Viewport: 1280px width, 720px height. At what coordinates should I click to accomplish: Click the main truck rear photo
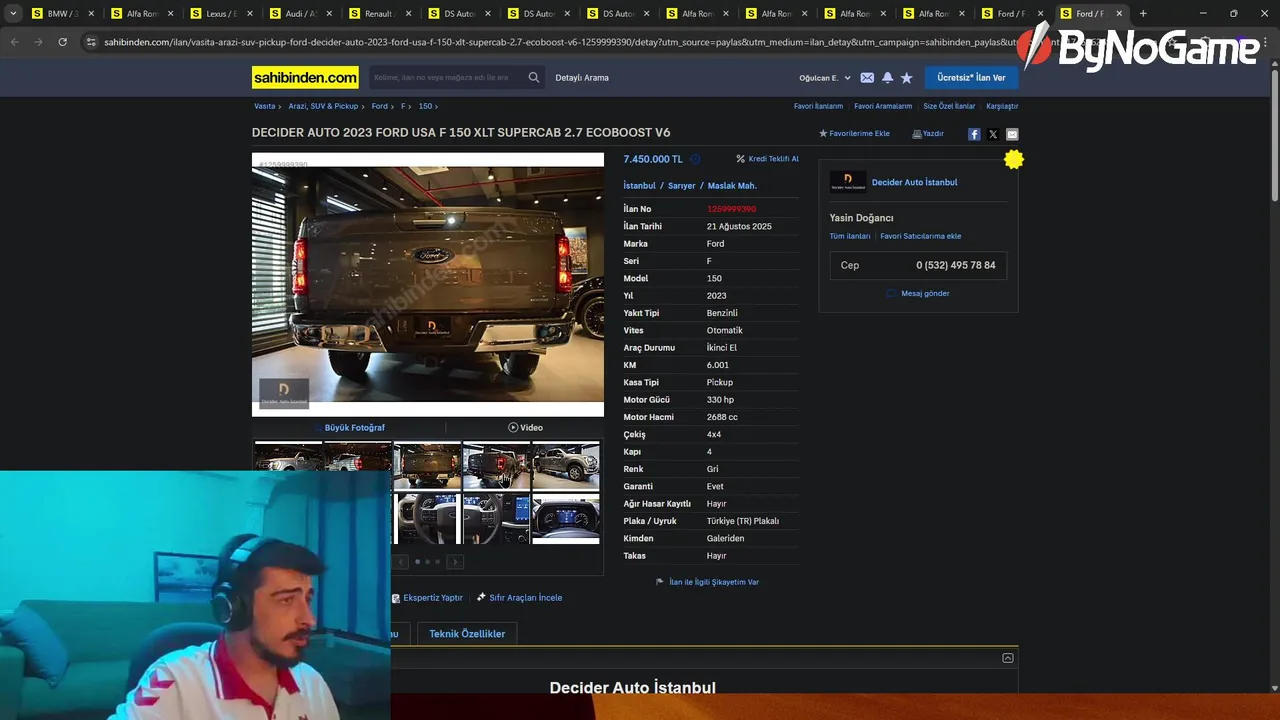(x=428, y=284)
